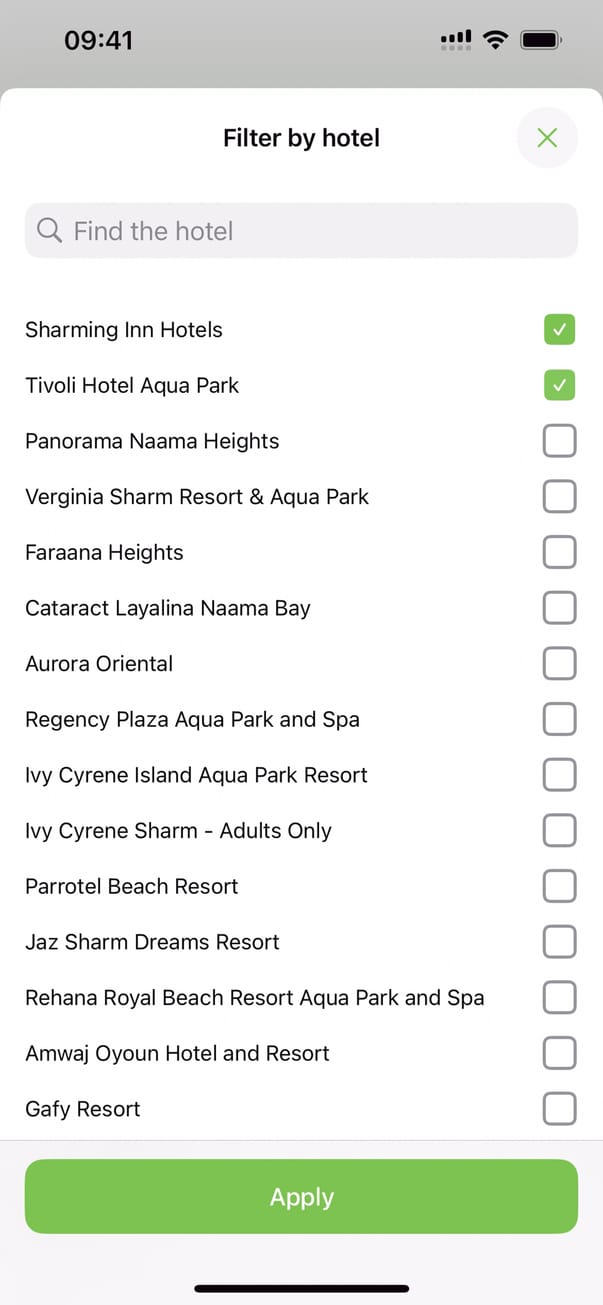Check the Gafy Resort checkbox
Image resolution: width=603 pixels, height=1305 pixels.
[x=559, y=1108]
